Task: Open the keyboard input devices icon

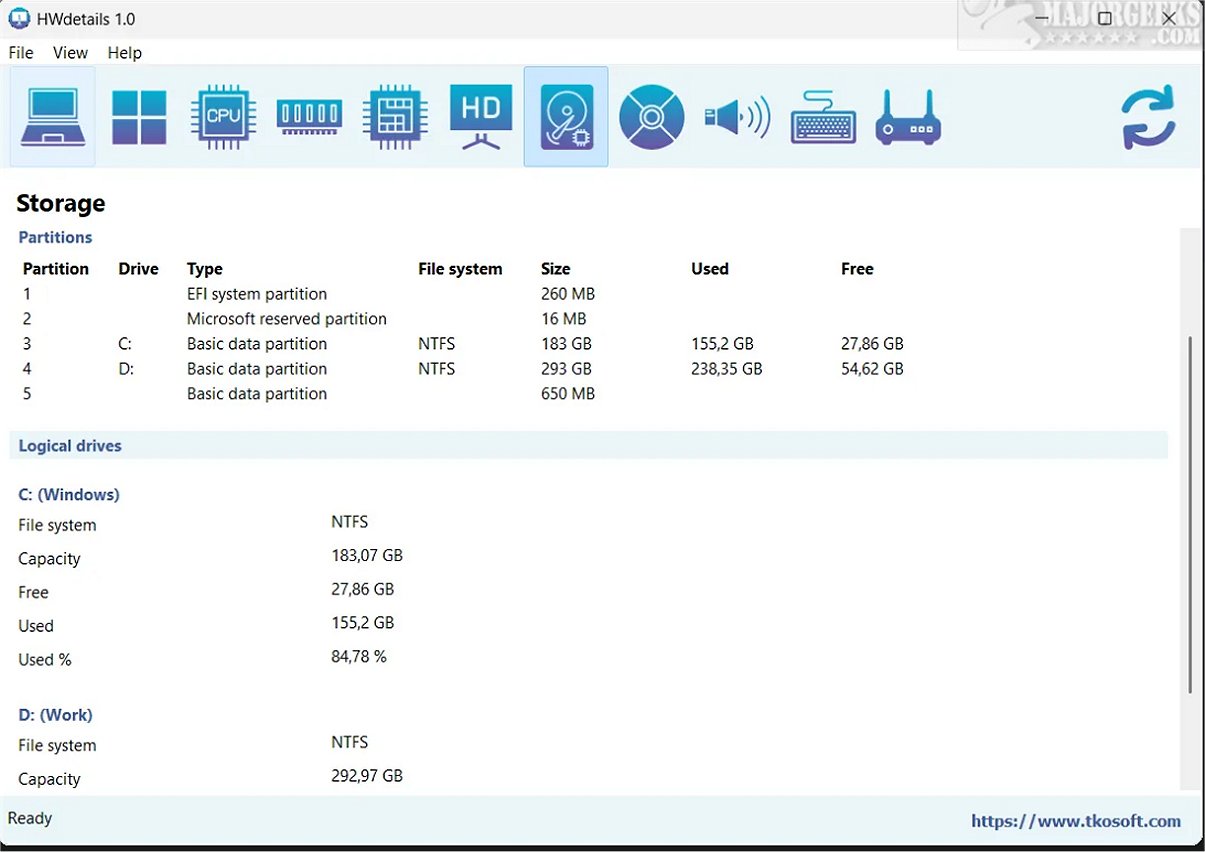Action: click(x=823, y=117)
